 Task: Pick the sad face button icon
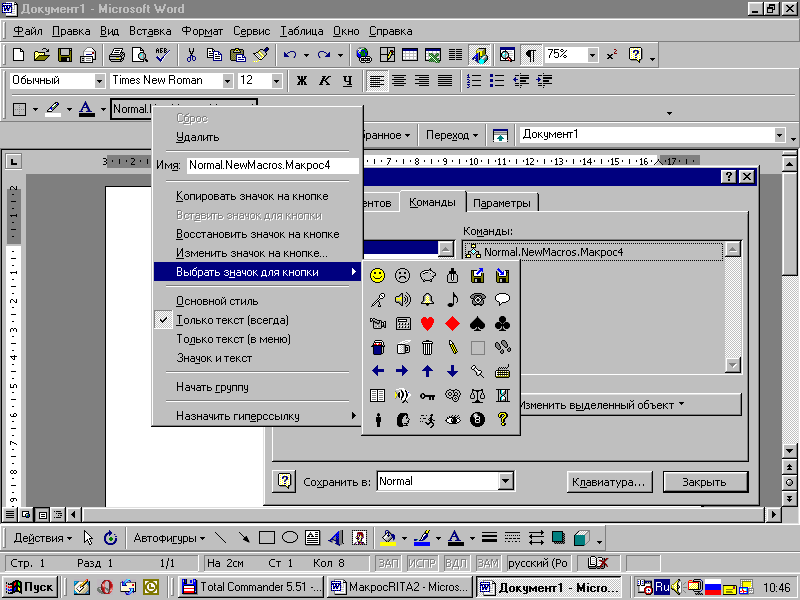pyautogui.click(x=403, y=276)
